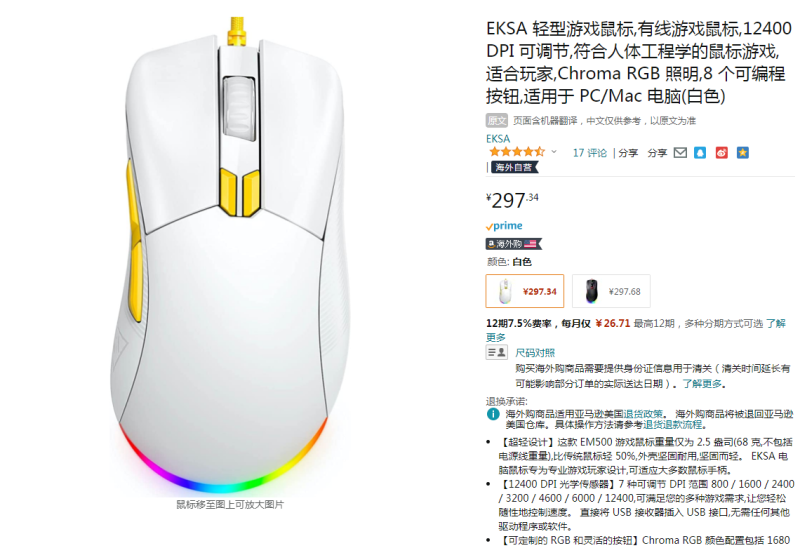Click the 原文 original text badge

point(496,120)
